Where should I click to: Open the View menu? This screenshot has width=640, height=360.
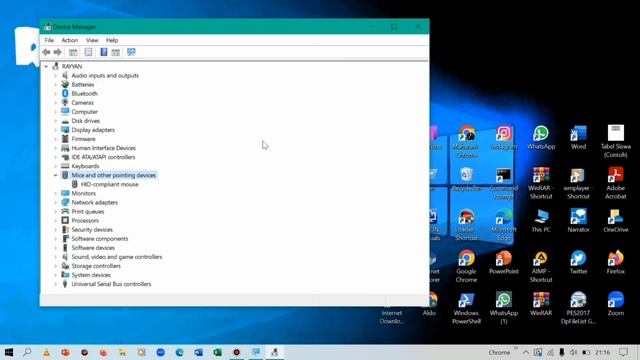pos(92,40)
